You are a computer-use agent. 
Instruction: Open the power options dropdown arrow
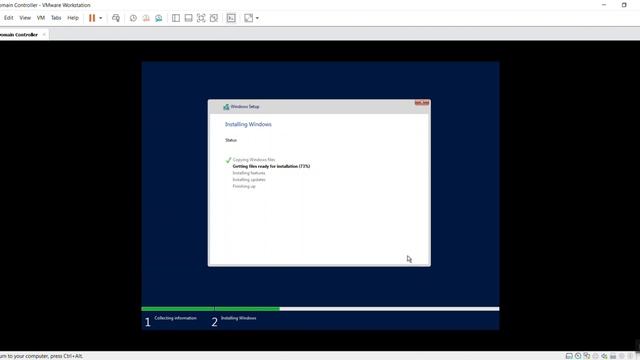[101, 18]
